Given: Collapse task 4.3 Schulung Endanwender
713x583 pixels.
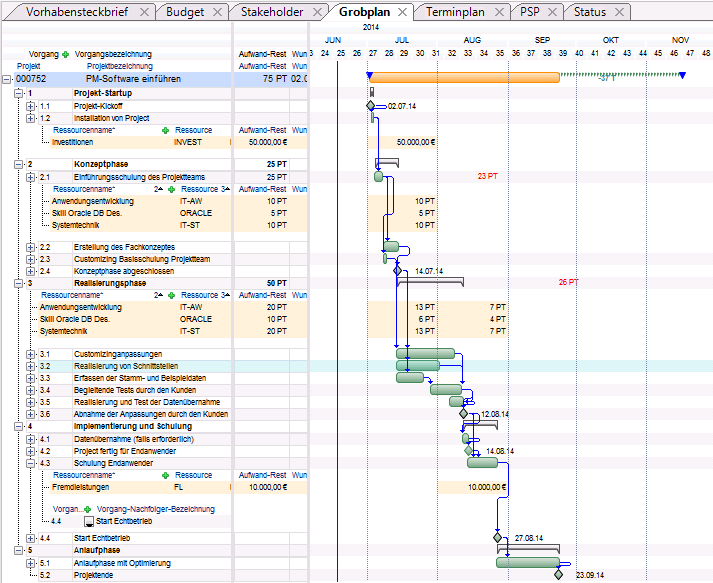Looking at the screenshot, I should (30, 463).
